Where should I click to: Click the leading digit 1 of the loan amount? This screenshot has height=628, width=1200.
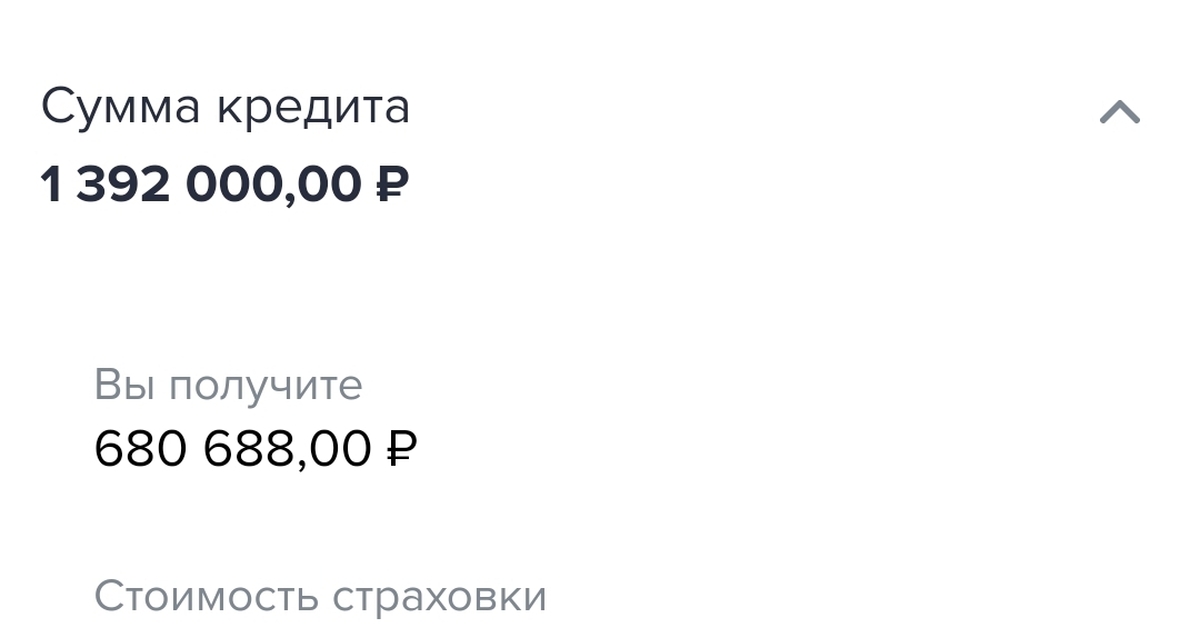[x=50, y=184]
